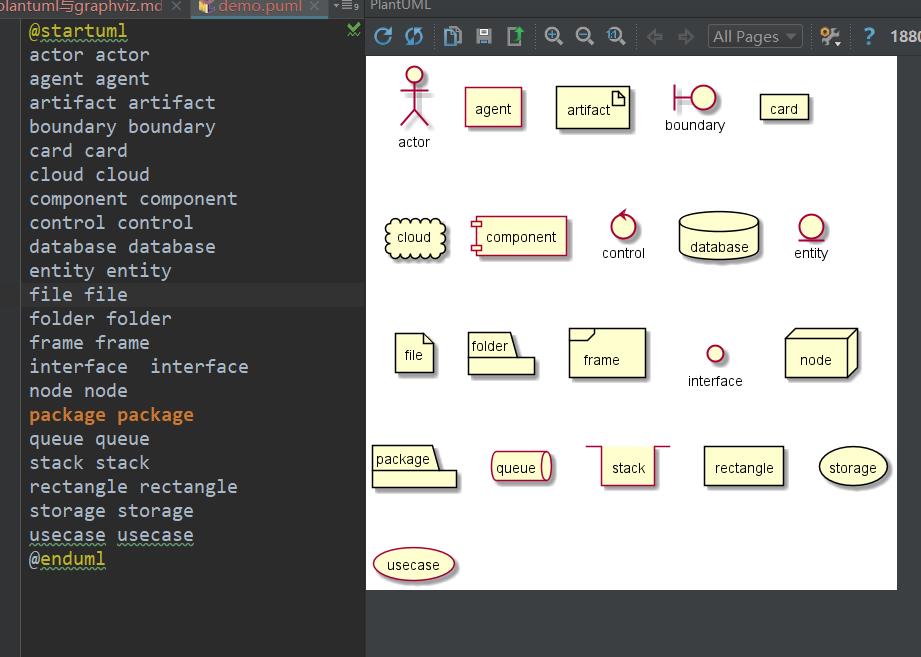Zoom out of the diagram
Image resolution: width=921 pixels, height=657 pixels.
pyautogui.click(x=585, y=37)
